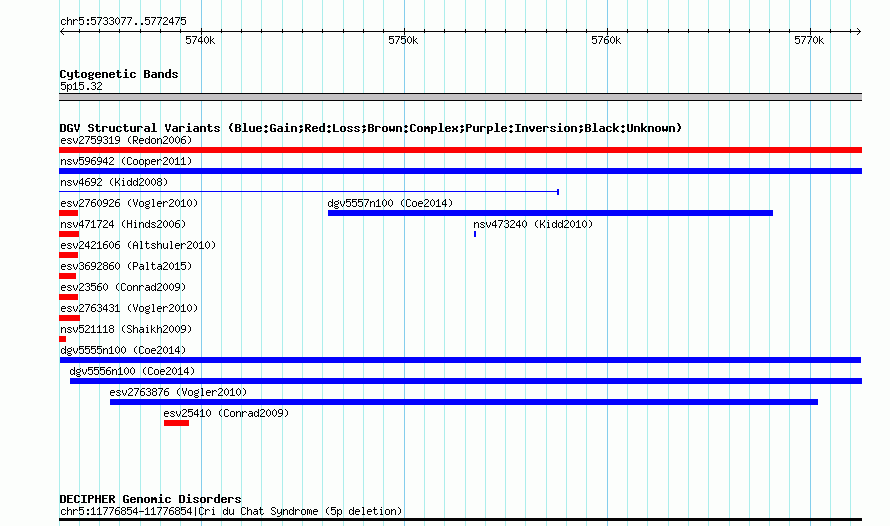Click the red esv2759319 (Redon2006) loss bar

[x=460, y=150]
